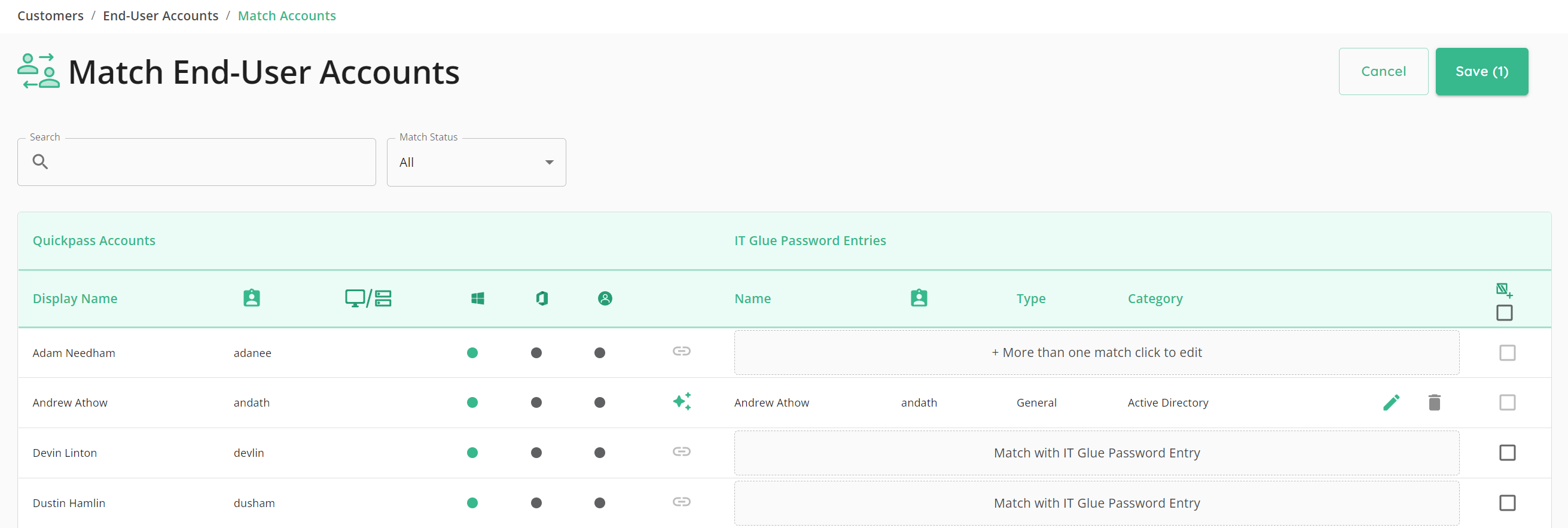Viewport: 1568px width, 528px height.
Task: Select Adam Needham display name
Action: coord(74,353)
